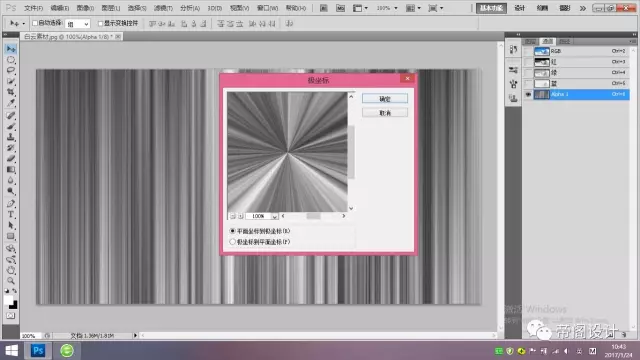
Task: Switch to the 基本功能 workspace
Action: pos(491,8)
